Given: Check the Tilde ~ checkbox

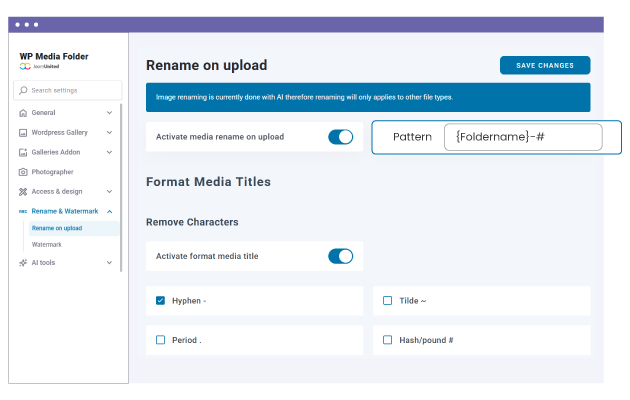Looking at the screenshot, I should 387,300.
